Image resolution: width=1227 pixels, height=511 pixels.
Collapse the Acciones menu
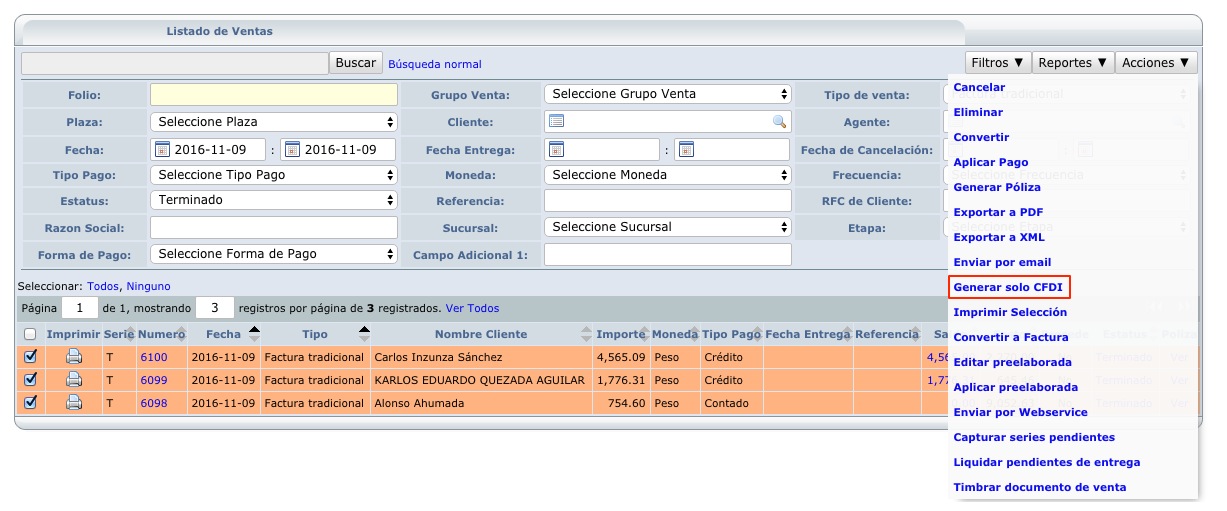click(x=1156, y=62)
